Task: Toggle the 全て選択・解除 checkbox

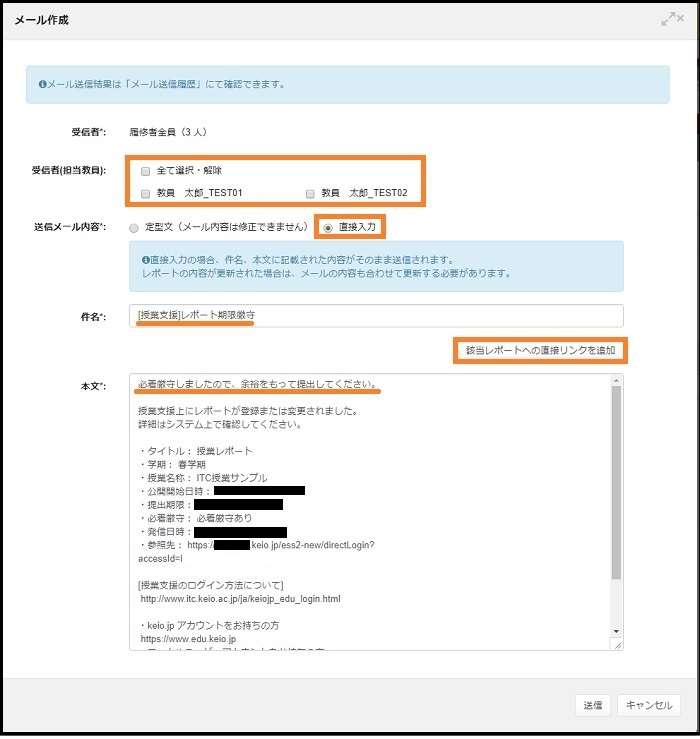Action: pyautogui.click(x=146, y=170)
